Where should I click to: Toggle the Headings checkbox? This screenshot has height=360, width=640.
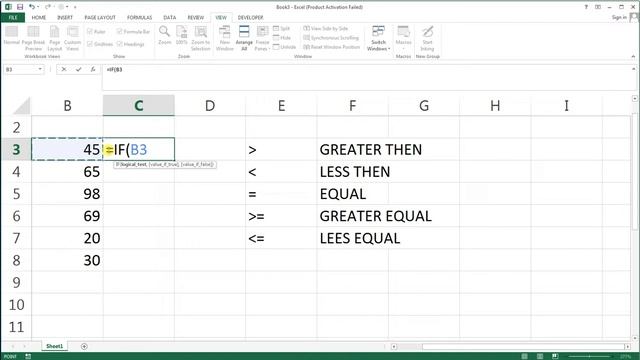point(131,44)
